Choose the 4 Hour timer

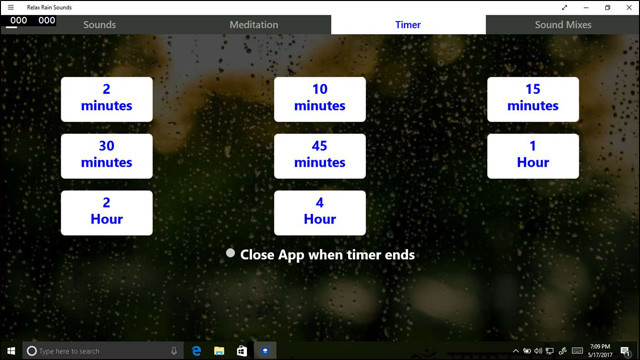click(x=320, y=213)
